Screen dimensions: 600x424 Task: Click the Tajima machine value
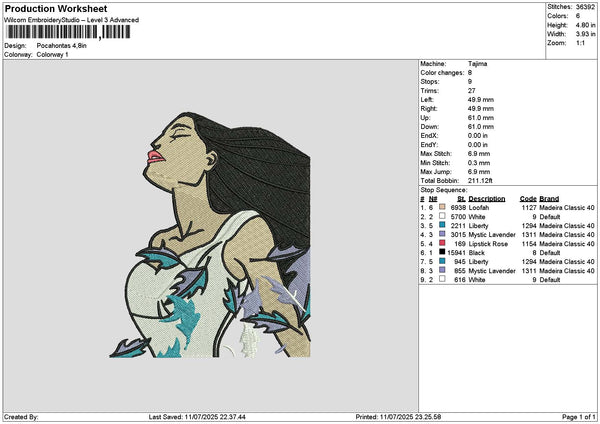(x=478, y=63)
